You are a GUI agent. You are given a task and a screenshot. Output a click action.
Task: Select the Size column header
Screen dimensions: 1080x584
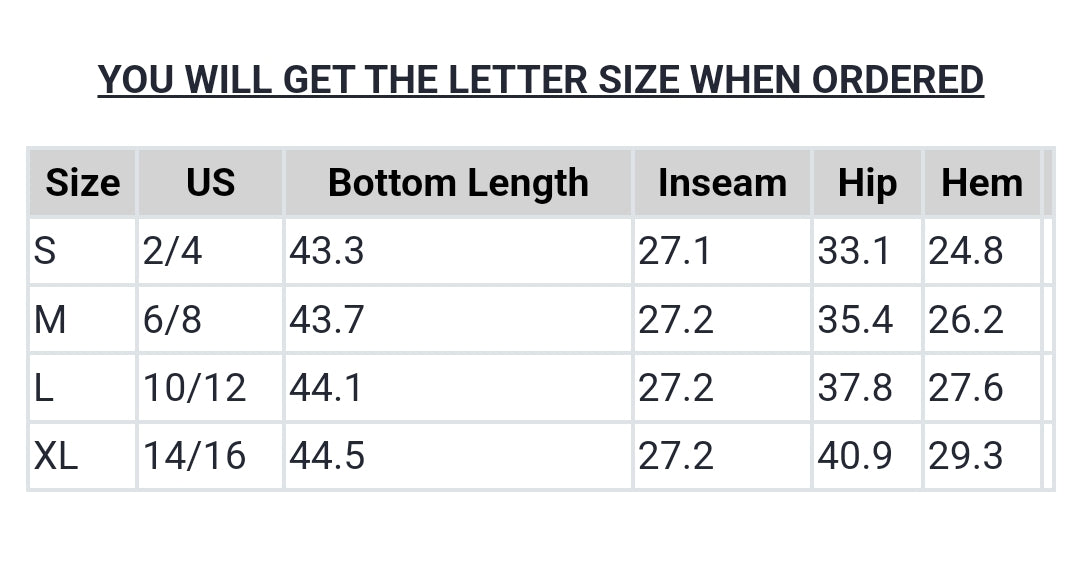coord(82,183)
